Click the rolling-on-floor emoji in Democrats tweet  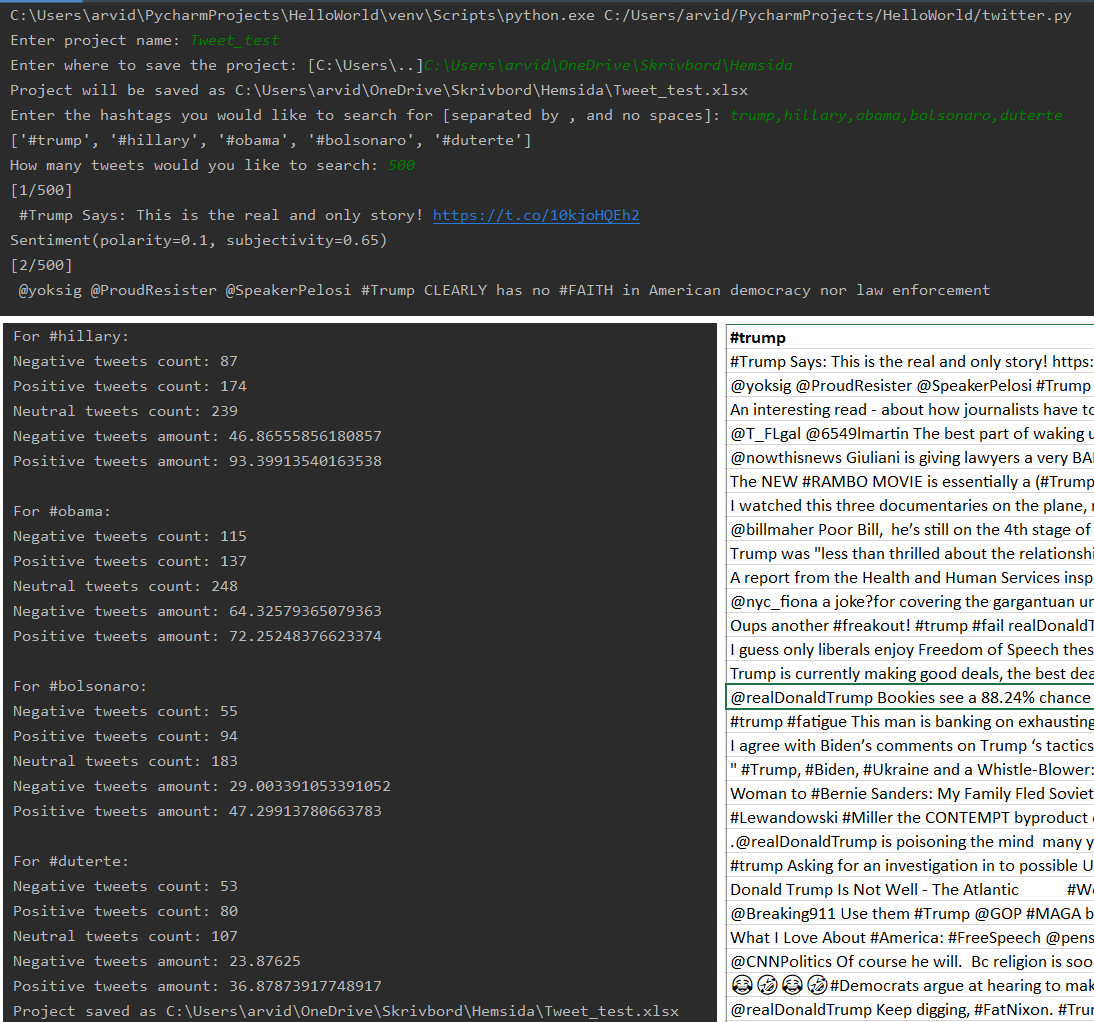pyautogui.click(x=767, y=985)
